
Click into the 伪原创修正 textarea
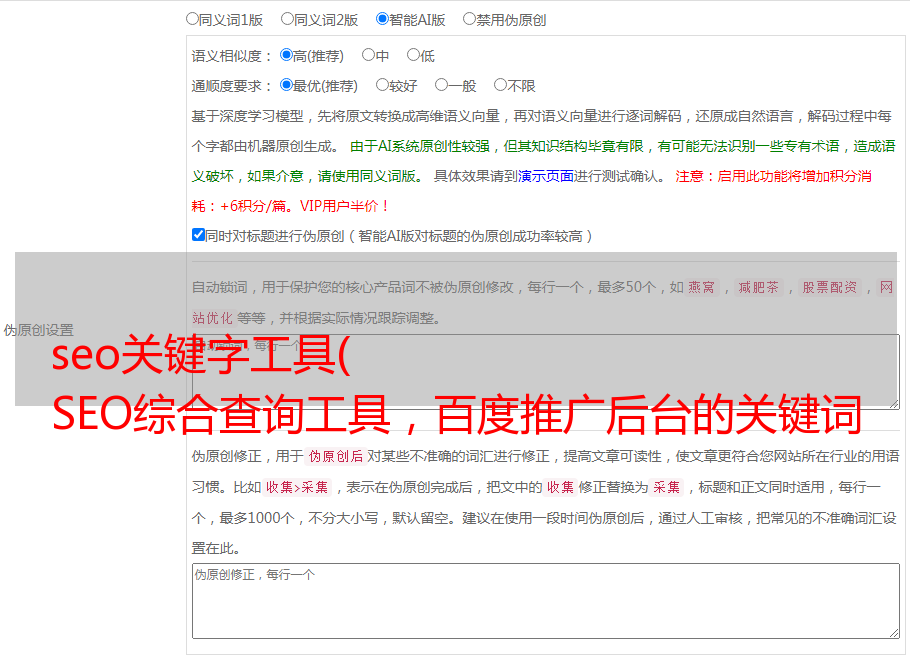(x=546, y=601)
